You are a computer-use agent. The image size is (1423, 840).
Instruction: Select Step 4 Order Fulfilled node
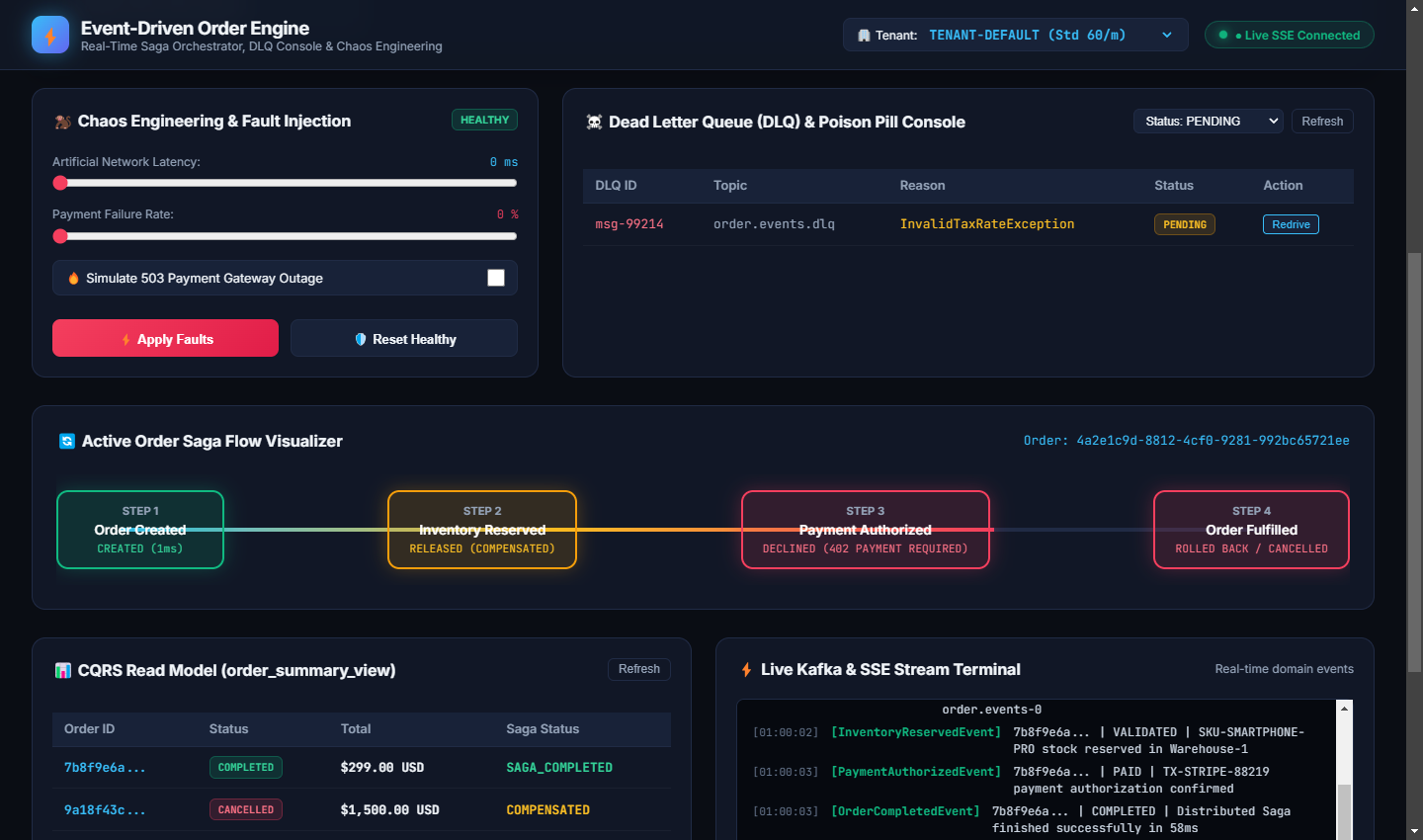[1251, 530]
